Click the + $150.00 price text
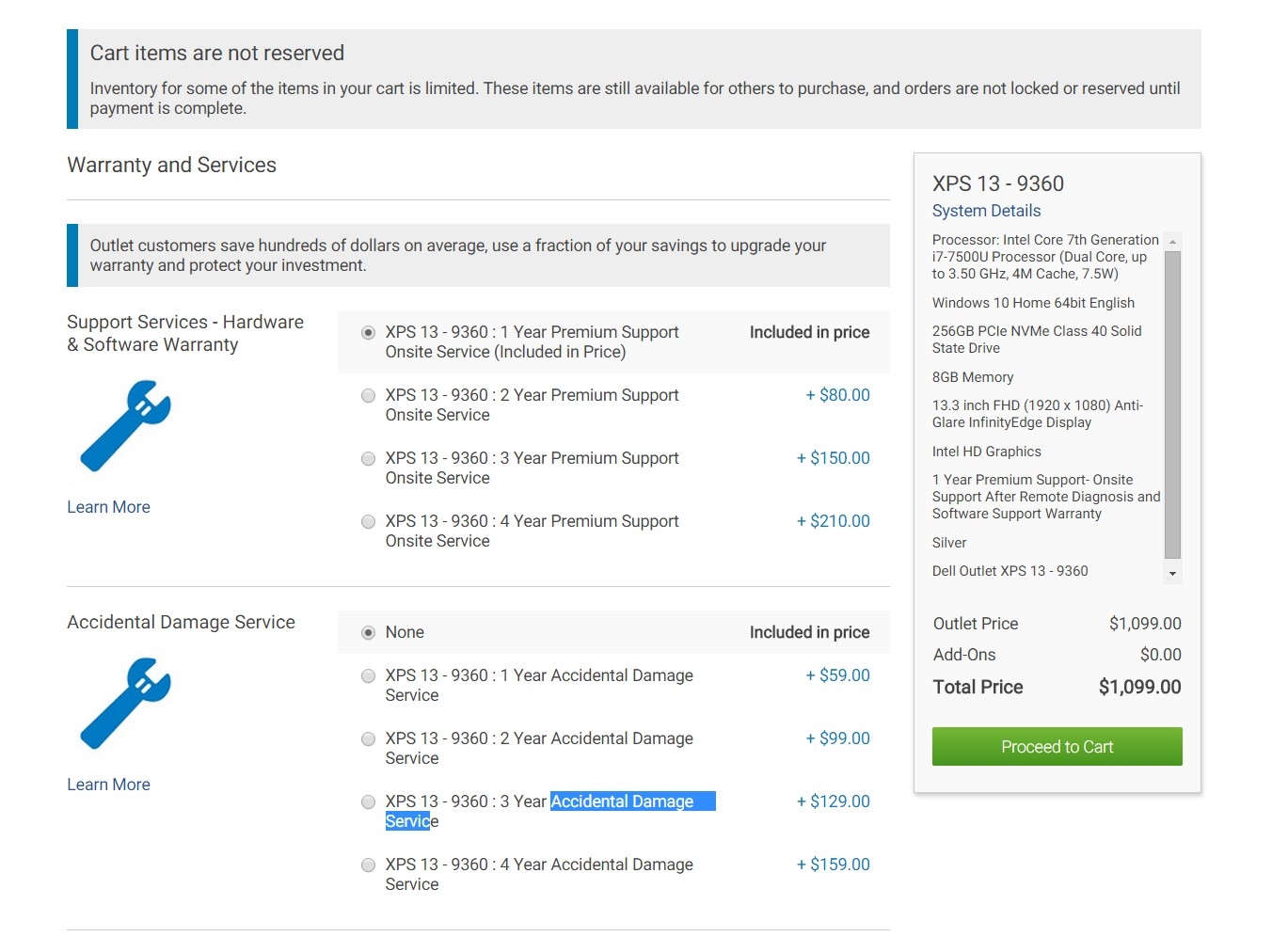 tap(834, 458)
